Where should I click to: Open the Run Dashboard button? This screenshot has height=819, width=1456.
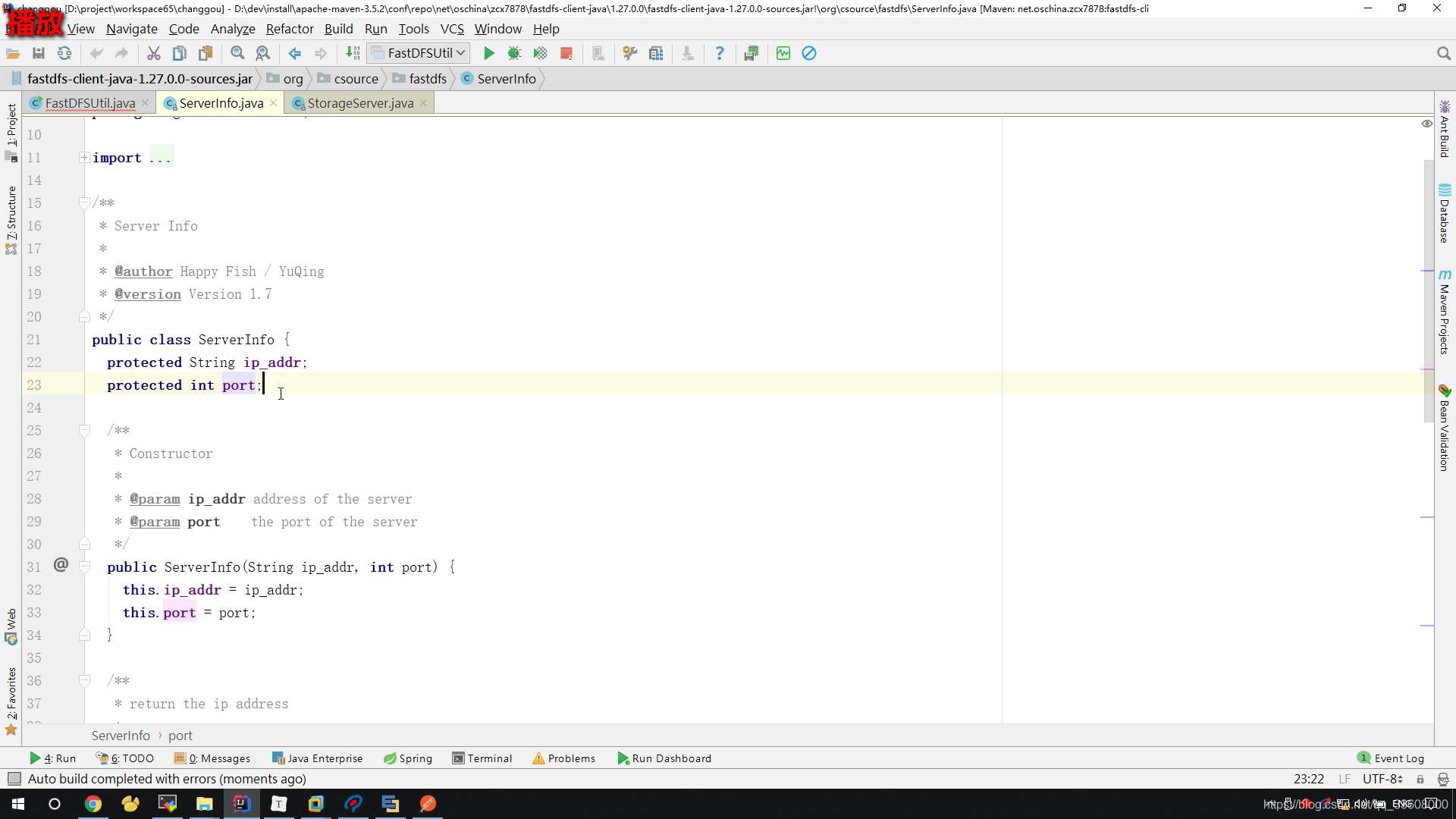[664, 758]
